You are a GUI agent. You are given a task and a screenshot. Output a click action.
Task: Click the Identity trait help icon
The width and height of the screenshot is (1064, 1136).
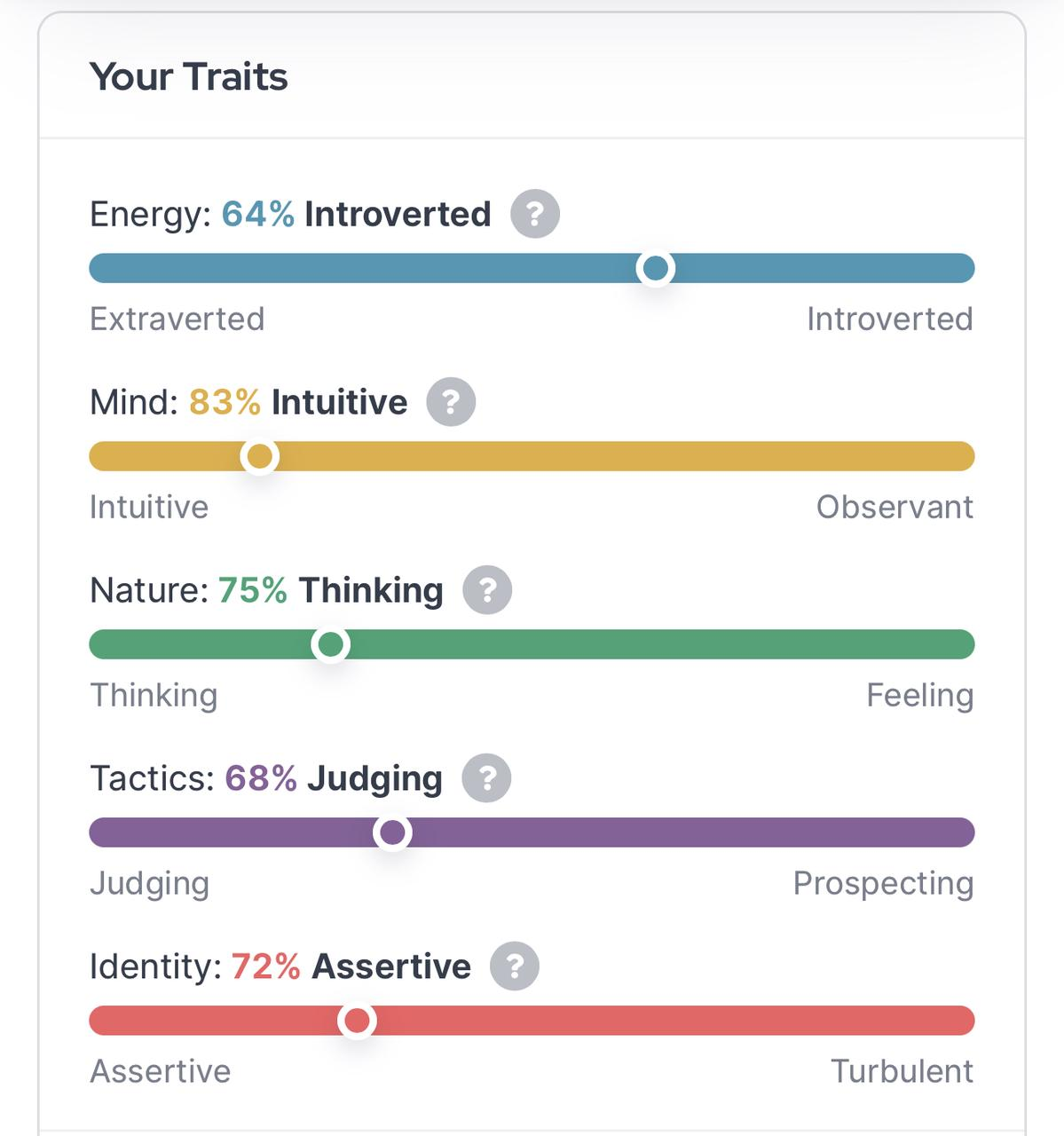(x=515, y=966)
